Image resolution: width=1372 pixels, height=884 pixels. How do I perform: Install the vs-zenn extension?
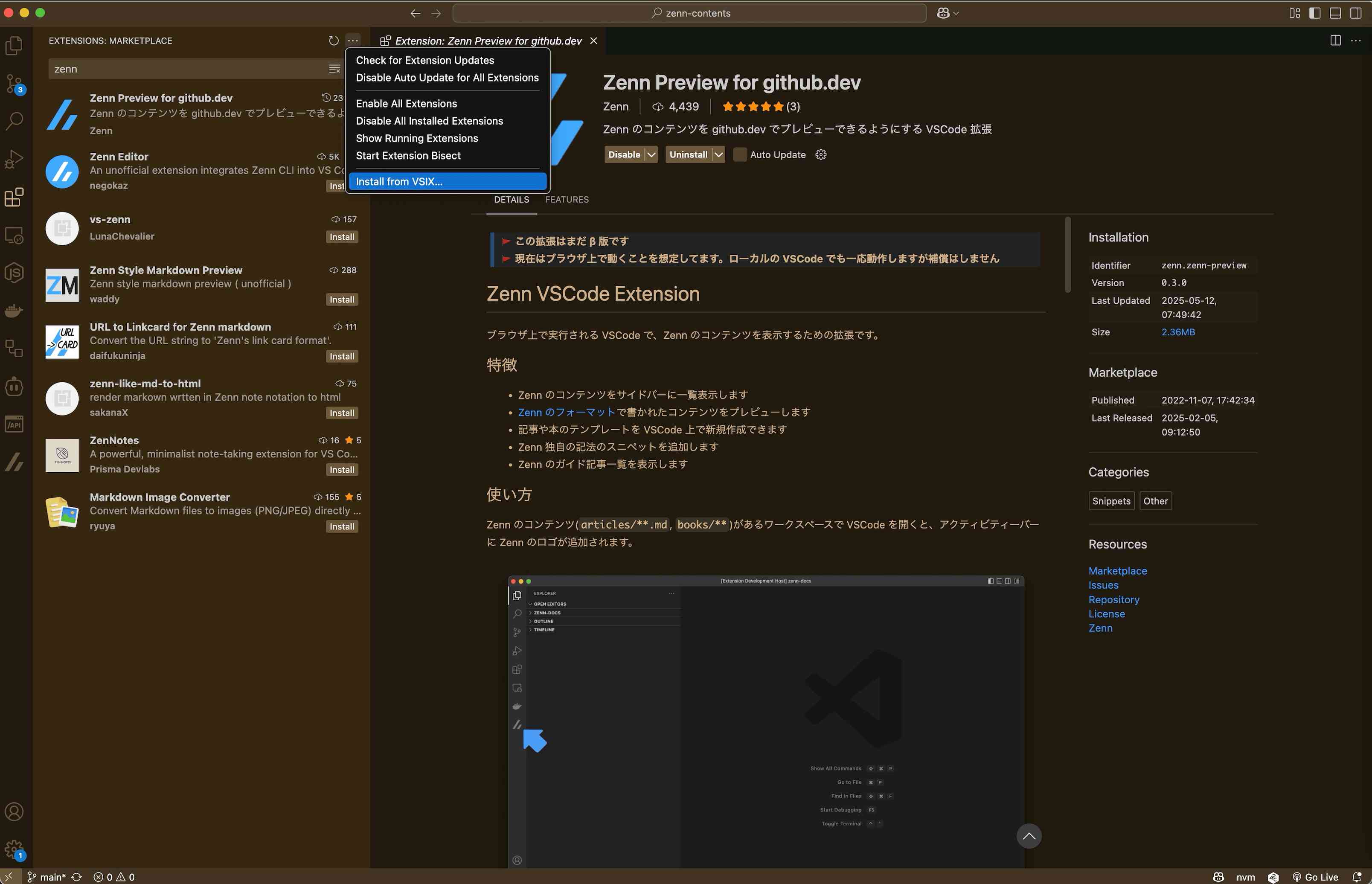click(341, 237)
